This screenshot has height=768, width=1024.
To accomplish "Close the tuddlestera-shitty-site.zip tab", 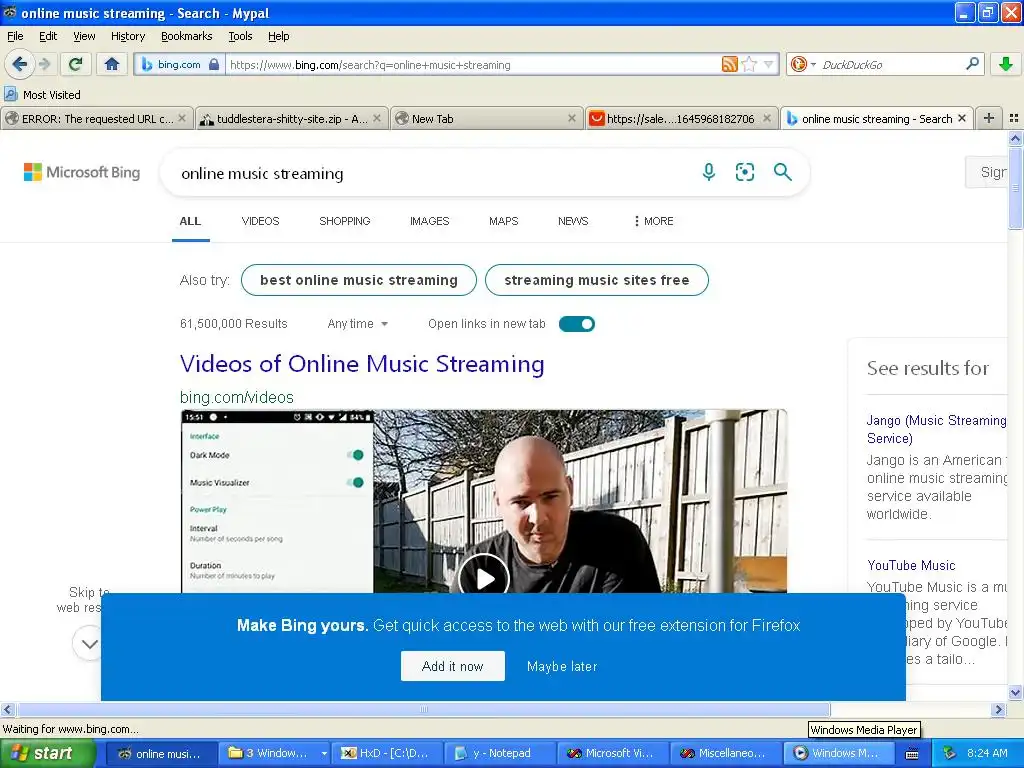I will [377, 118].
